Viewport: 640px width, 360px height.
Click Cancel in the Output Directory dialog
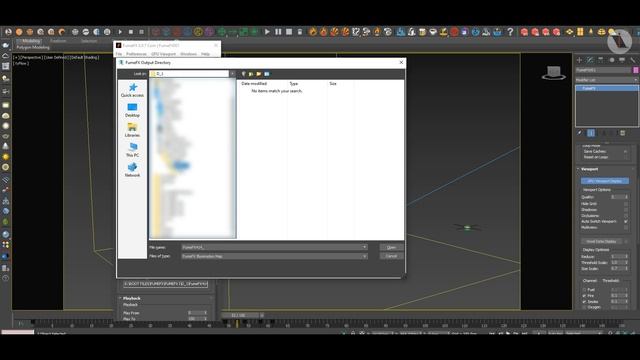pyautogui.click(x=391, y=256)
